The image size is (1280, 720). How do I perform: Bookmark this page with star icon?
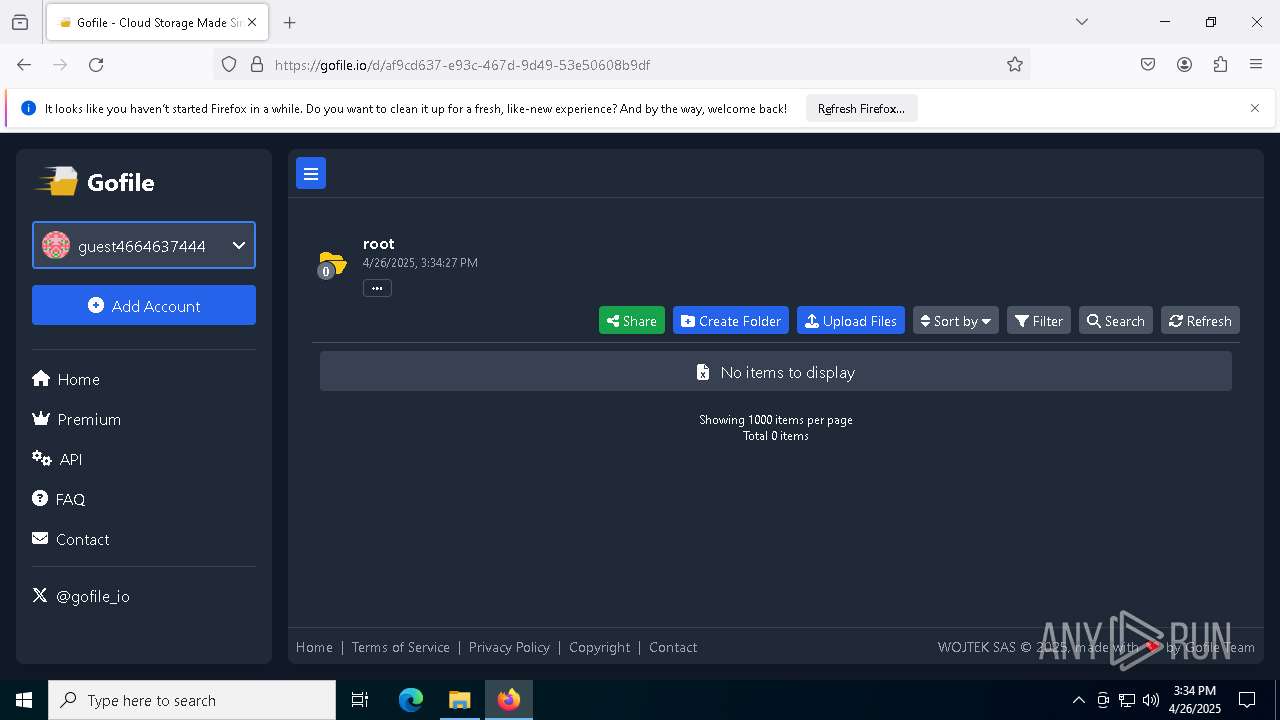1015,65
